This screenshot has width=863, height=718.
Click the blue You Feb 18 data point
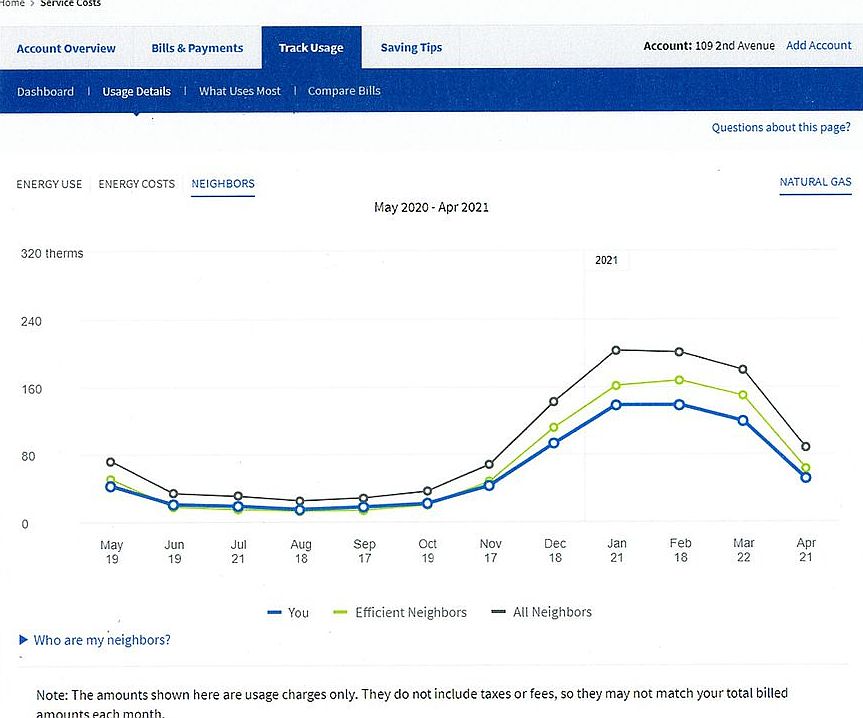click(x=679, y=405)
